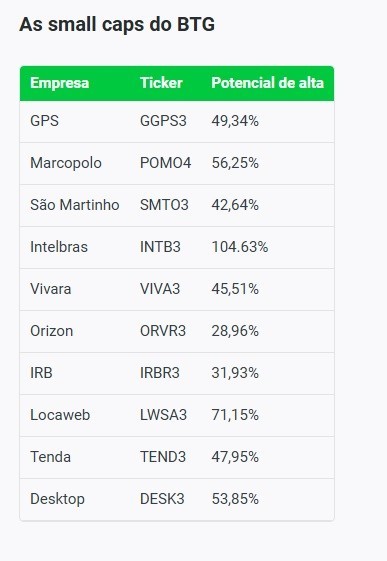The image size is (387, 561).
Task: Click the GGPS3 ticker
Action: [x=163, y=121]
